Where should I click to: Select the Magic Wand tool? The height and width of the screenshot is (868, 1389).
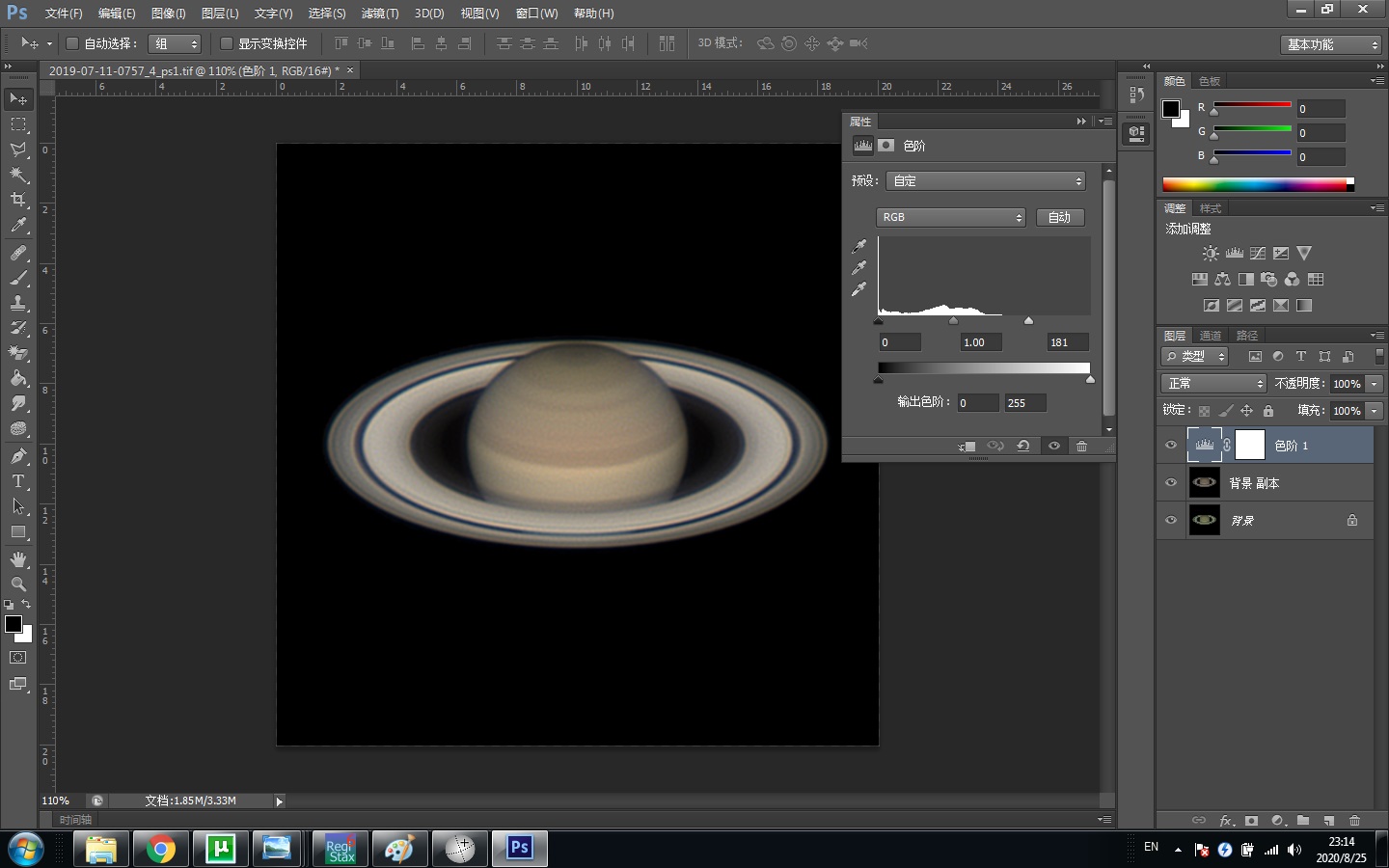pos(18,175)
